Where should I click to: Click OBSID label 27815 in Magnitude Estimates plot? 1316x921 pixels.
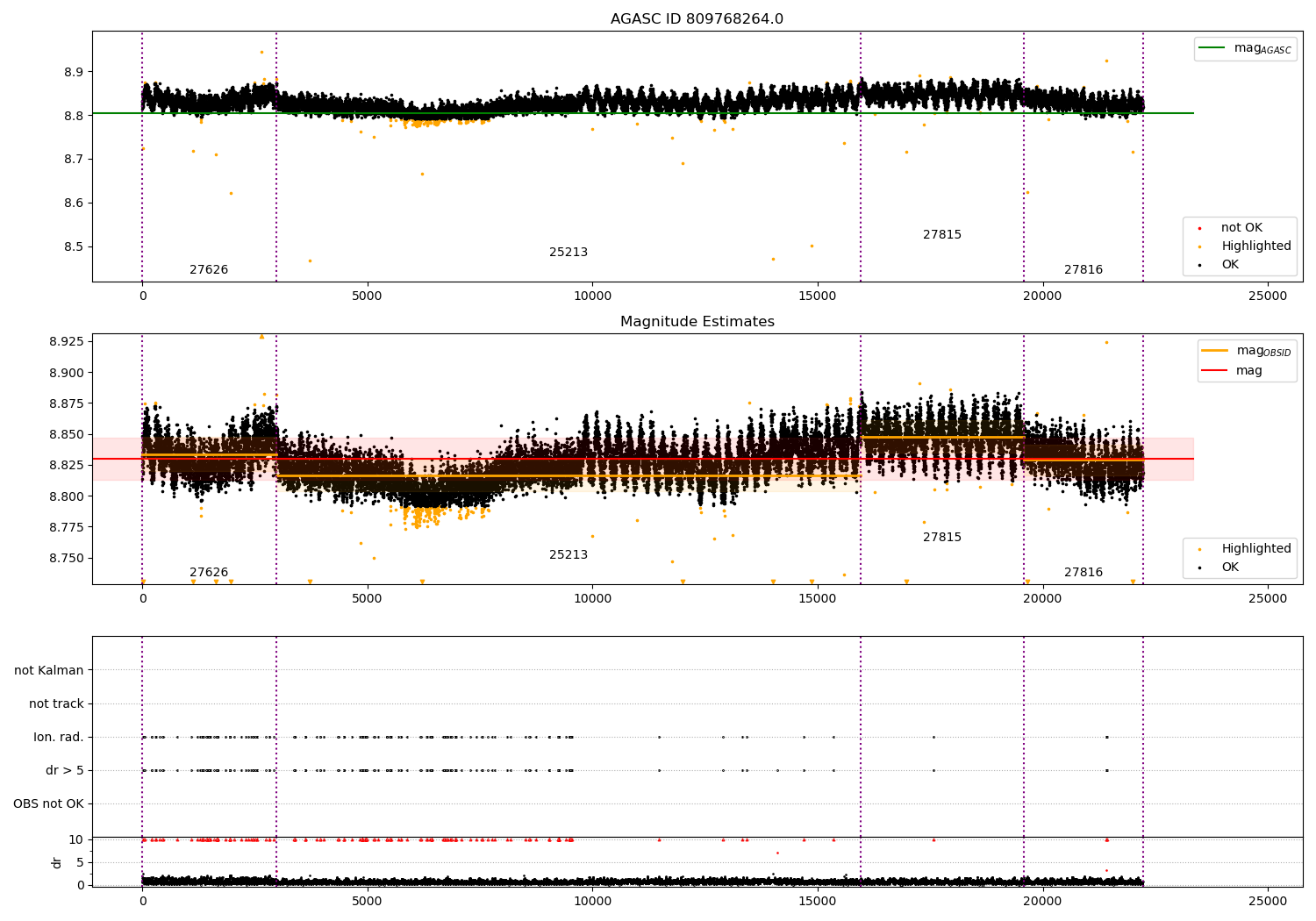pos(942,538)
